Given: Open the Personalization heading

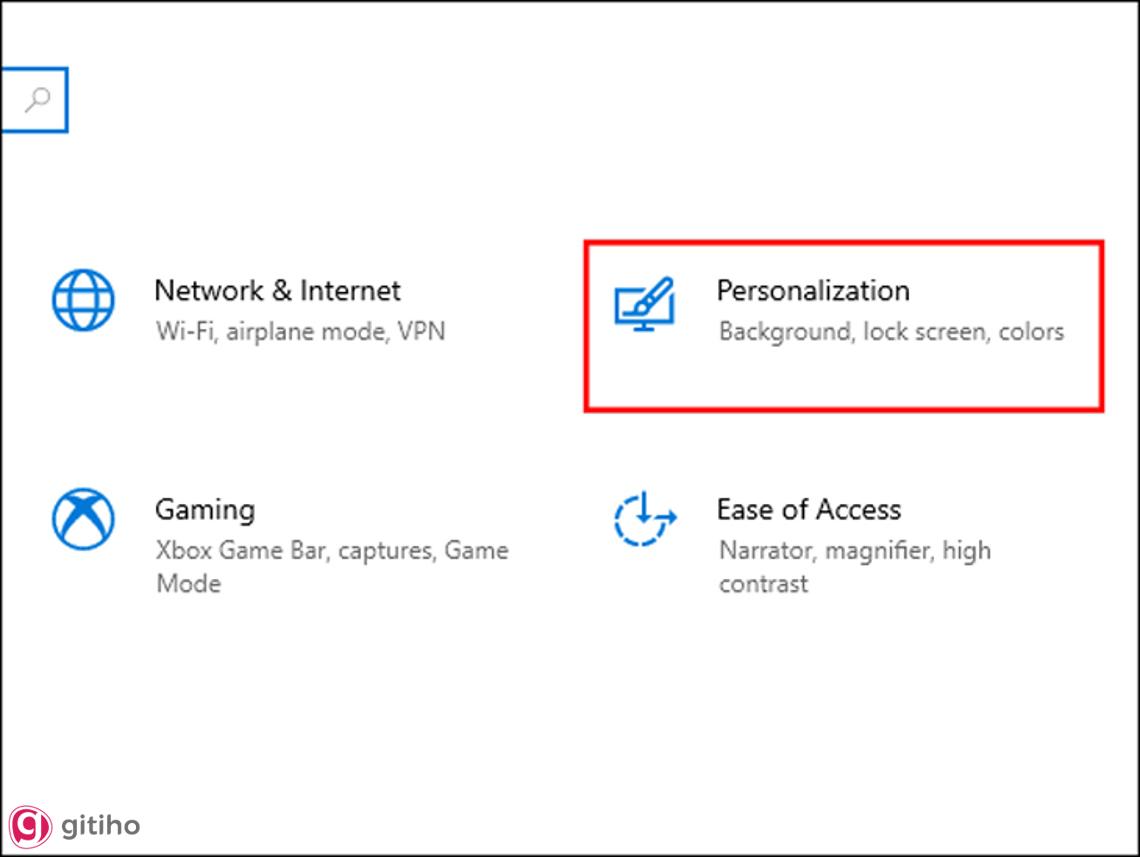Looking at the screenshot, I should tap(813, 291).
